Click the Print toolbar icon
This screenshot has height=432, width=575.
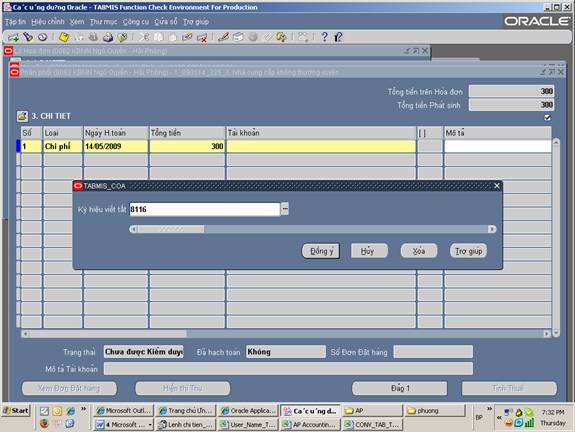pyautogui.click(x=108, y=37)
